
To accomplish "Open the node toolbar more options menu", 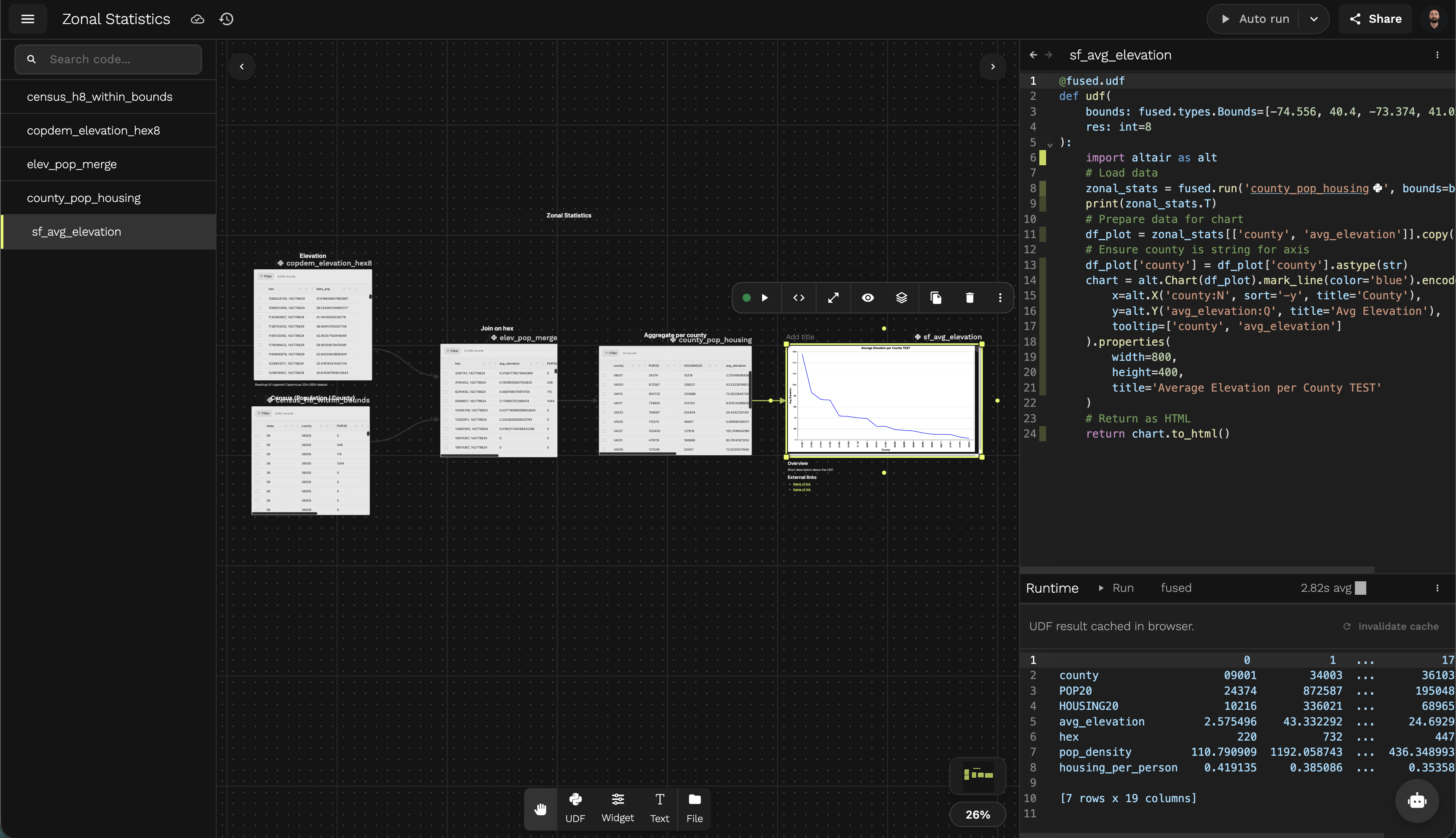I will (x=1000, y=298).
